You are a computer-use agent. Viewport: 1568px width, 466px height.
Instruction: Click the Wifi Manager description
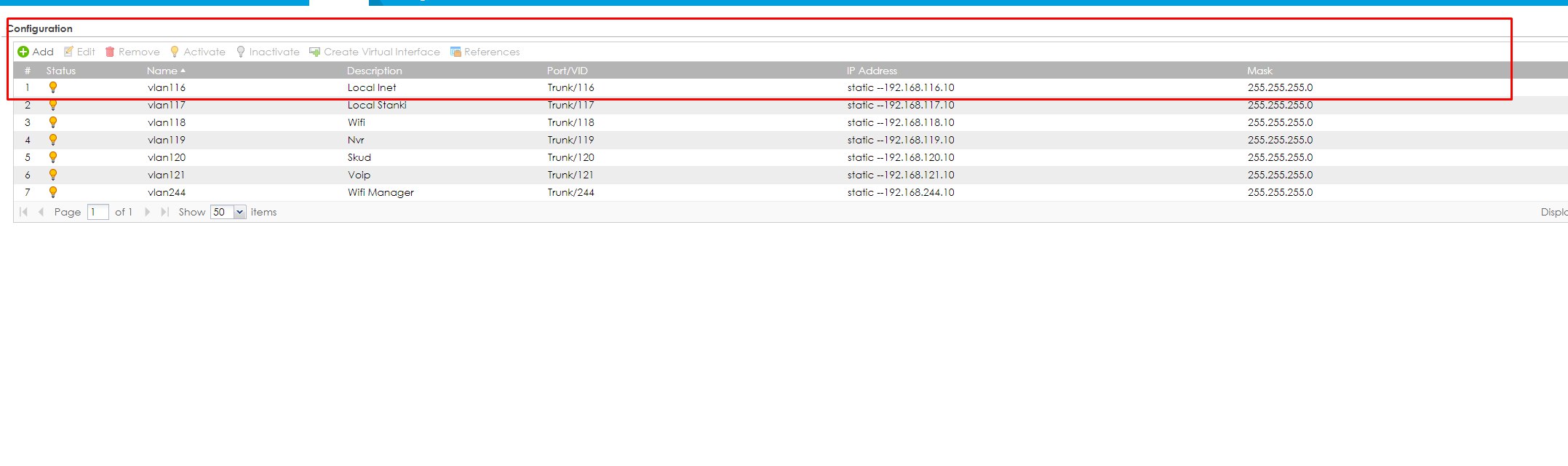(381, 192)
